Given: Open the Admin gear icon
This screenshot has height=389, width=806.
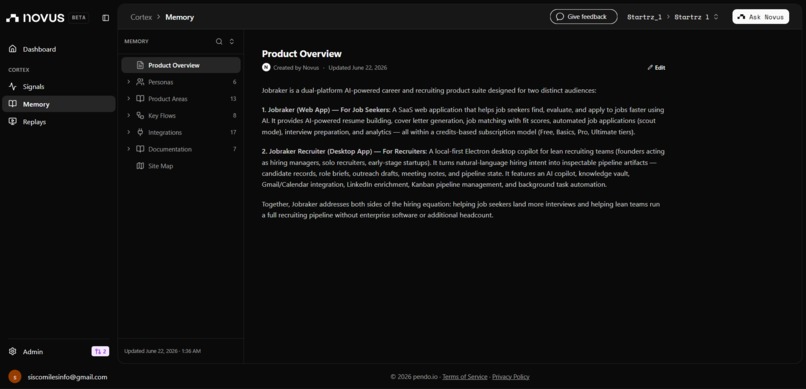Looking at the screenshot, I should pos(12,351).
